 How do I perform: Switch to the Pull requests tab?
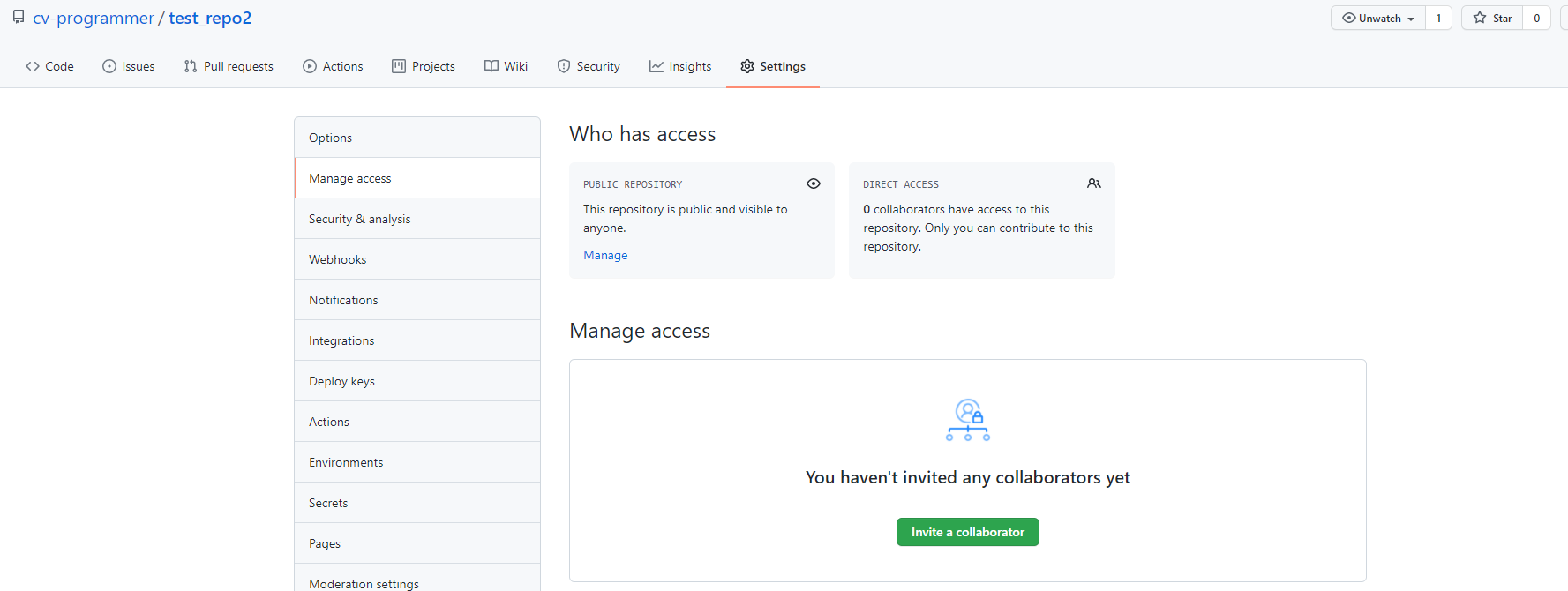click(229, 66)
